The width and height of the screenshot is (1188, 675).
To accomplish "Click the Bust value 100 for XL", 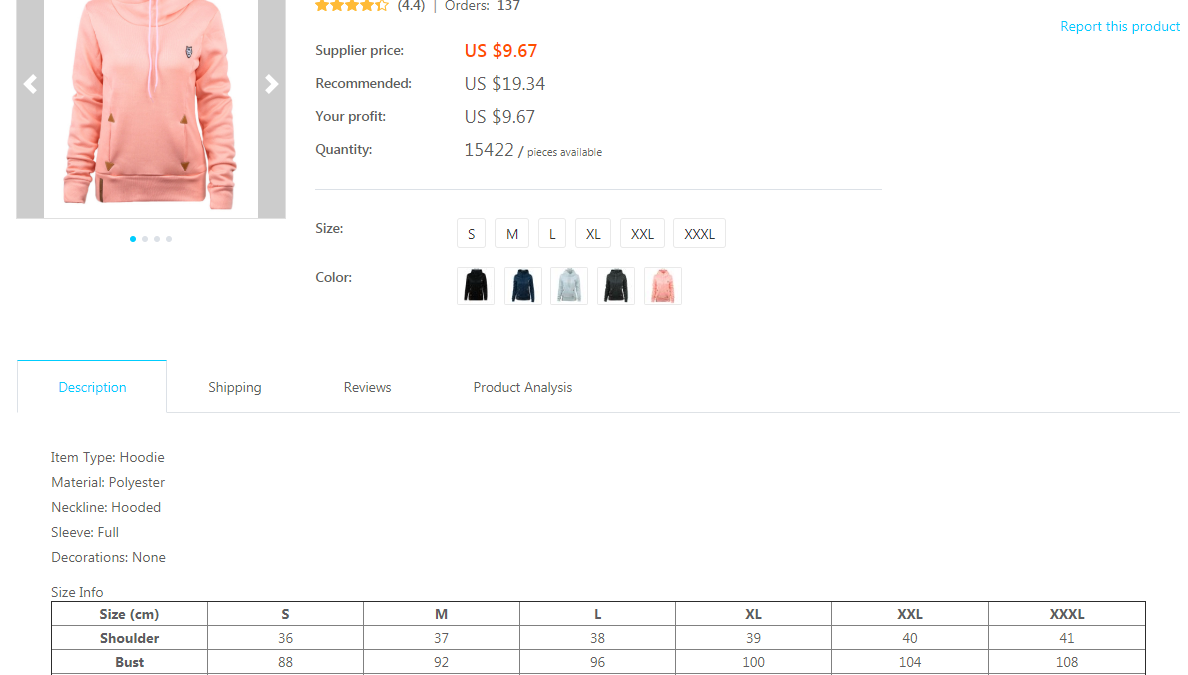I will [753, 662].
